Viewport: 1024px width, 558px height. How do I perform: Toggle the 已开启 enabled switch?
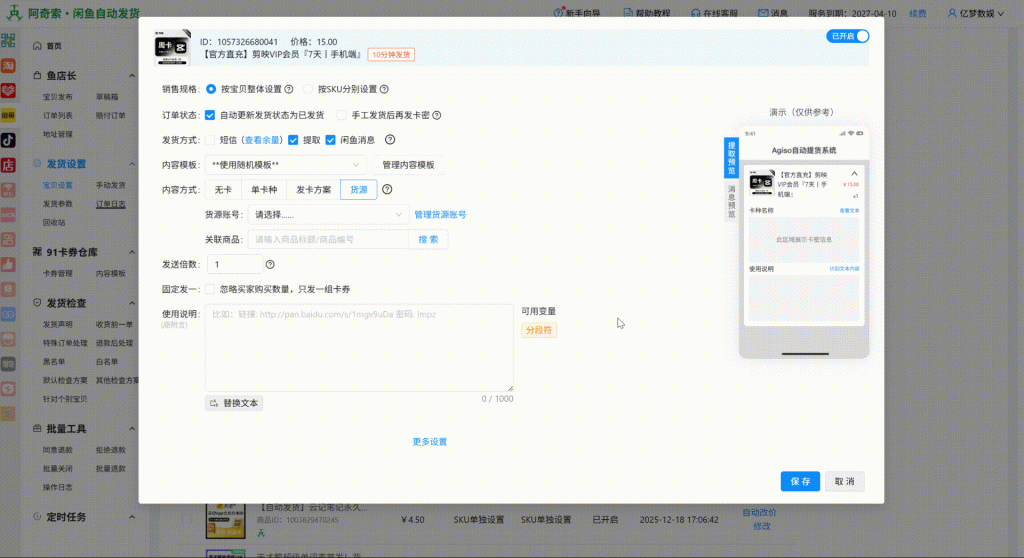pyautogui.click(x=848, y=36)
